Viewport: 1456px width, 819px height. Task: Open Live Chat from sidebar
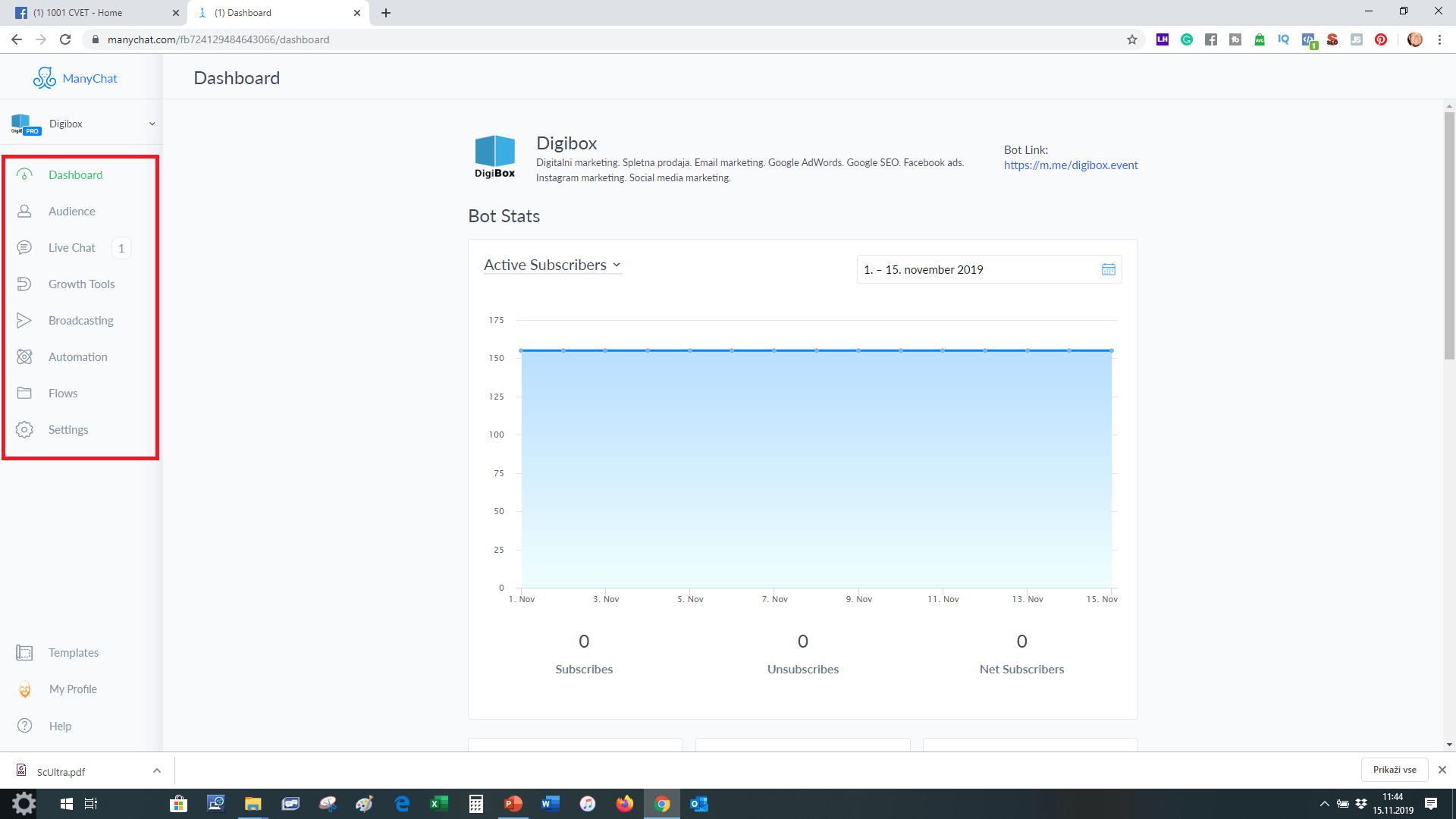71,248
